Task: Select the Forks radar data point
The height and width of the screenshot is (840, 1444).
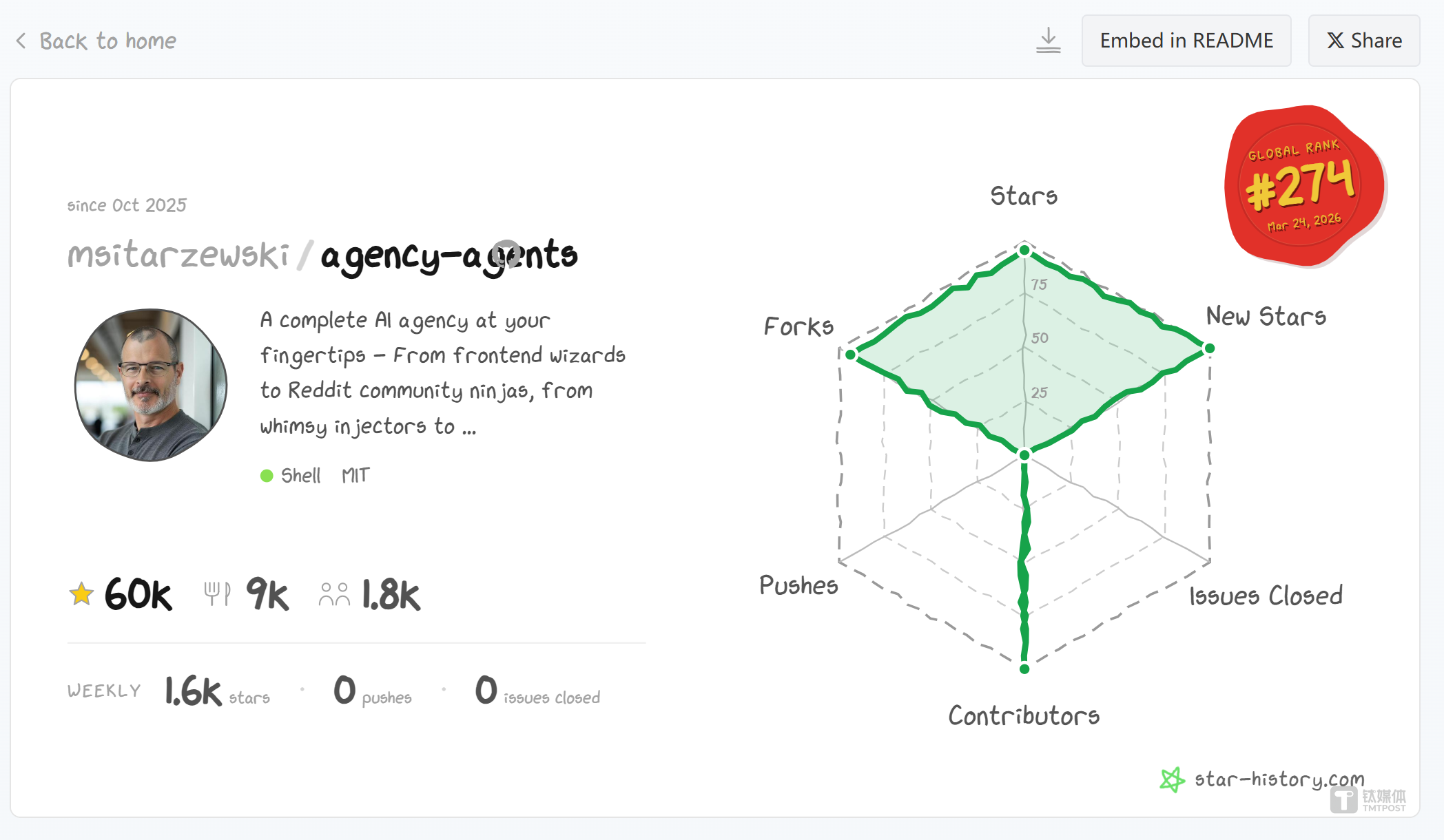Action: (850, 355)
